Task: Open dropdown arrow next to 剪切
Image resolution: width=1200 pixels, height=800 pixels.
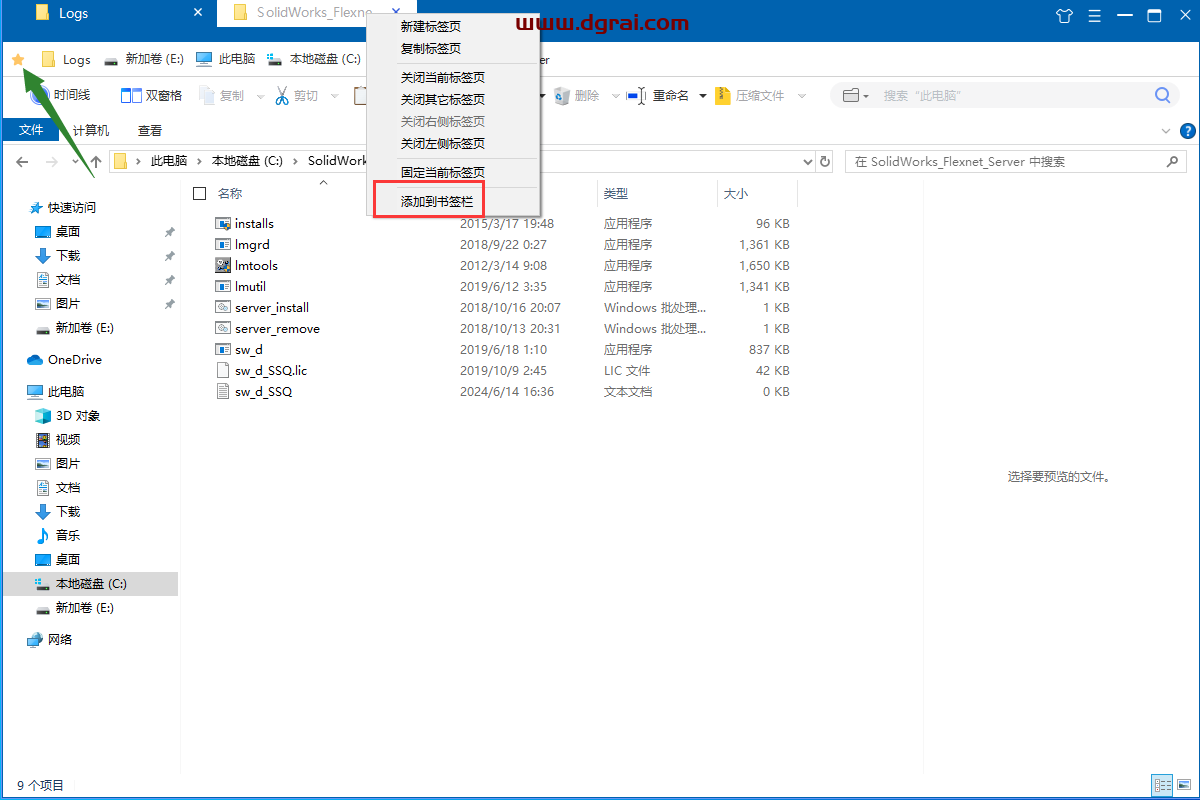Action: (335, 96)
